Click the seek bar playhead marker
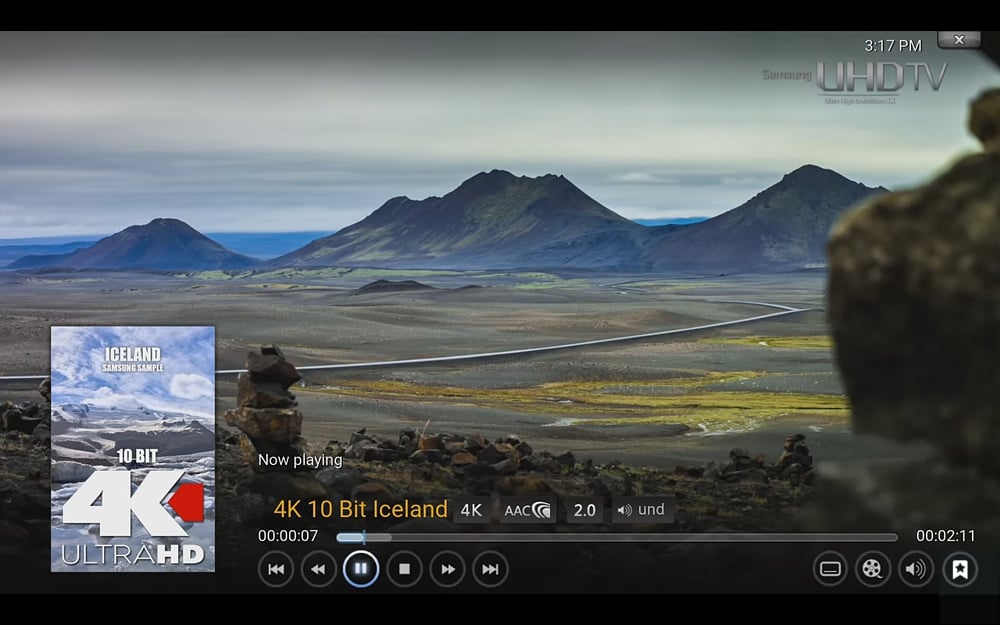Viewport: 1000px width, 625px height. tap(364, 537)
